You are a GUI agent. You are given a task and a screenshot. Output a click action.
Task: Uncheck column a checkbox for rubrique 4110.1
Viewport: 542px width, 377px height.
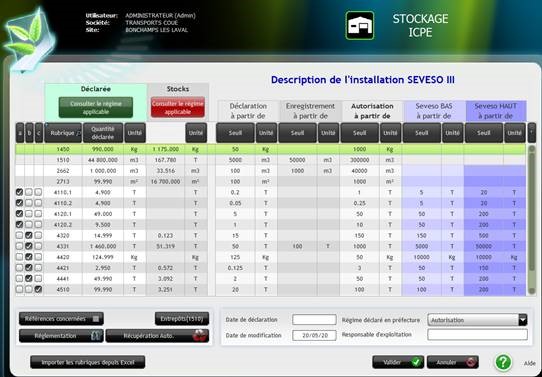(19, 192)
